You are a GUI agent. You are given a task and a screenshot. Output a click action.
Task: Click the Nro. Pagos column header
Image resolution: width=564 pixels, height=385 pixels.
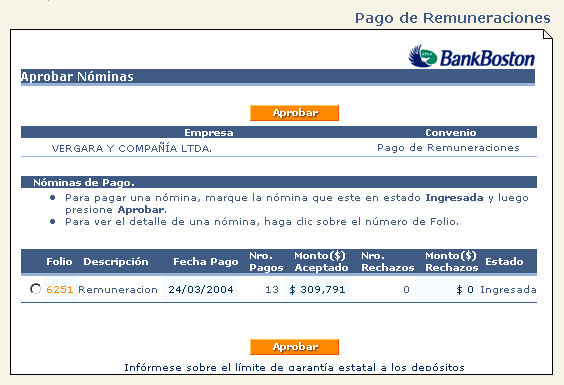click(266, 262)
